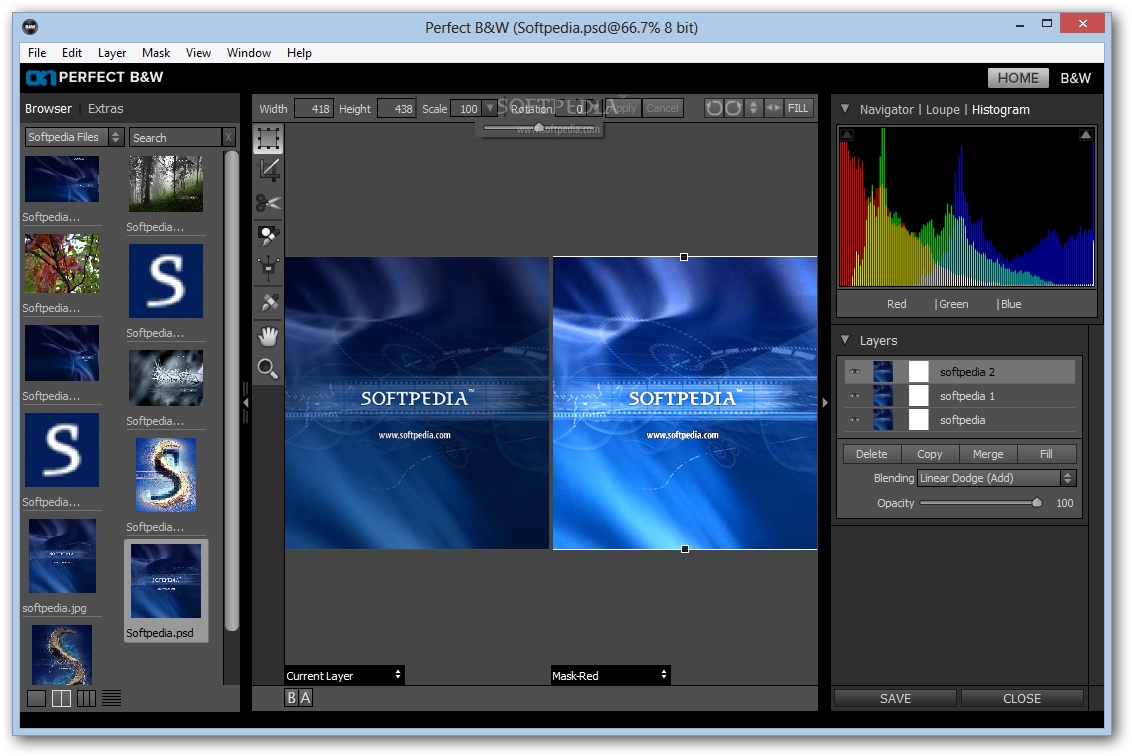Viewport: 1132px width, 756px height.
Task: Open the Softpedia Files folder dropdown
Action: click(74, 137)
